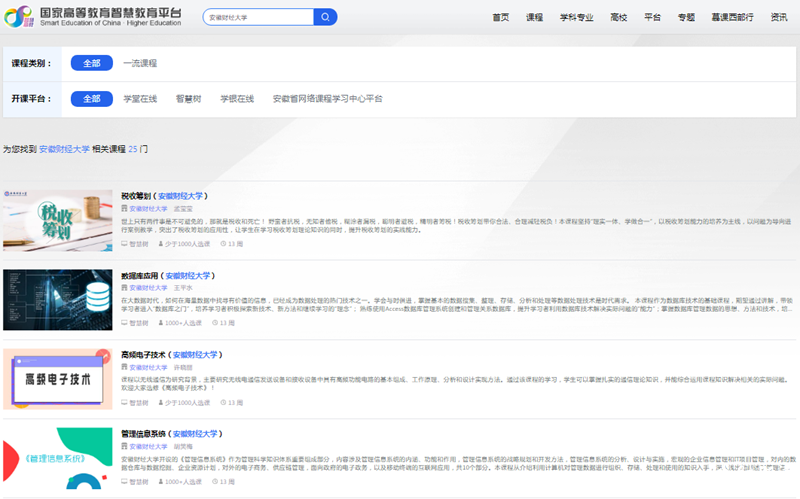
Task: Open the 首页 navigation item
Action: [501, 18]
